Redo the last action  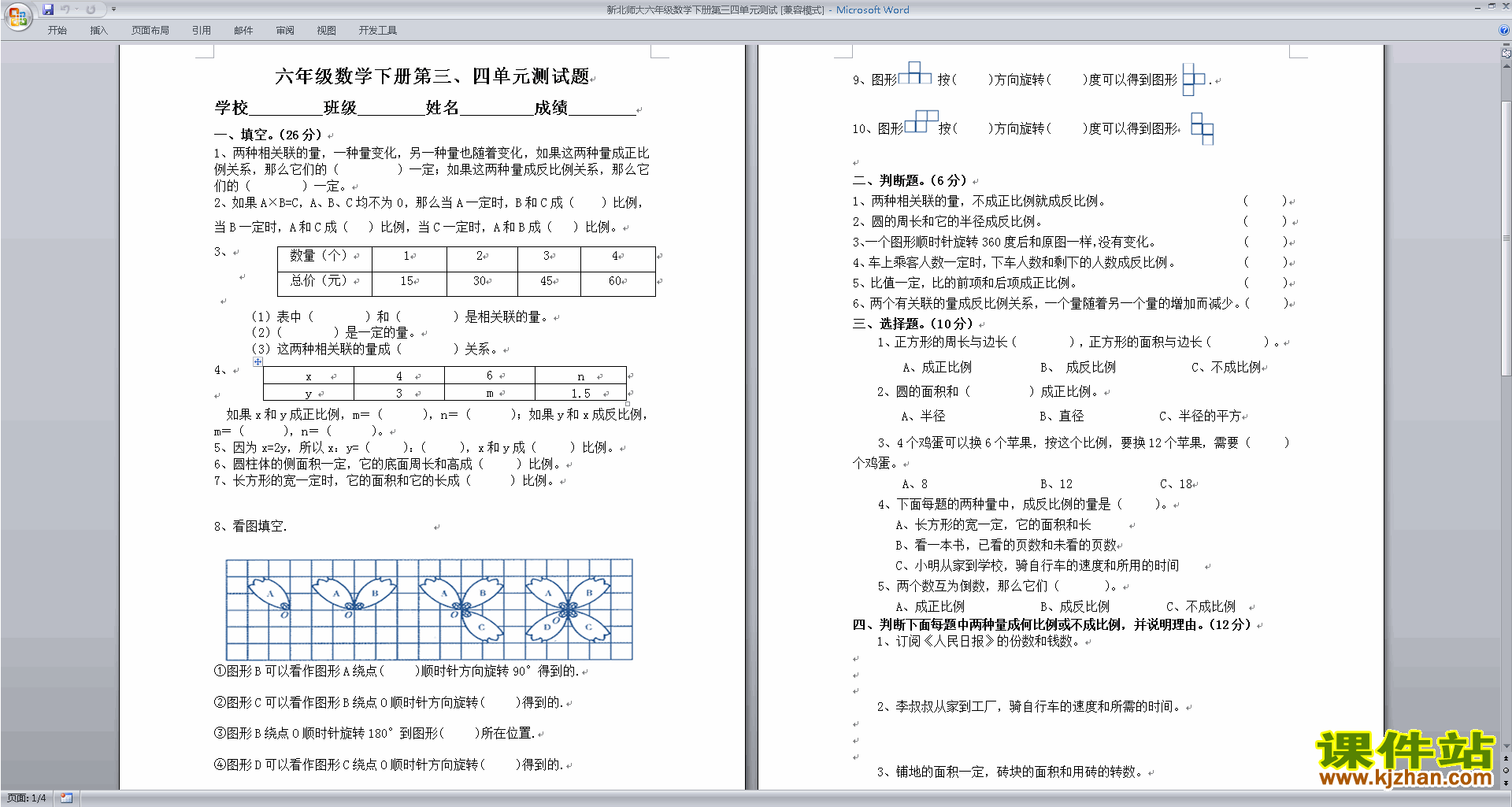point(91,9)
